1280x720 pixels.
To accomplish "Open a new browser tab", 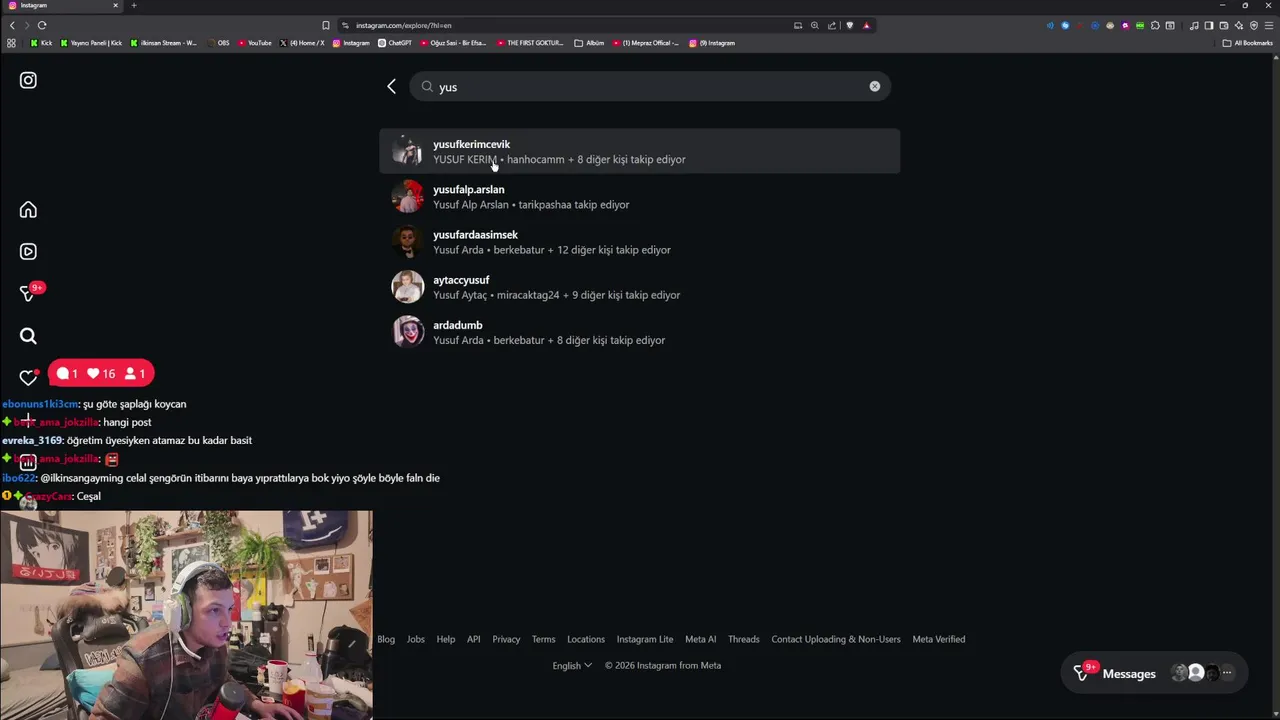I will [x=134, y=5].
